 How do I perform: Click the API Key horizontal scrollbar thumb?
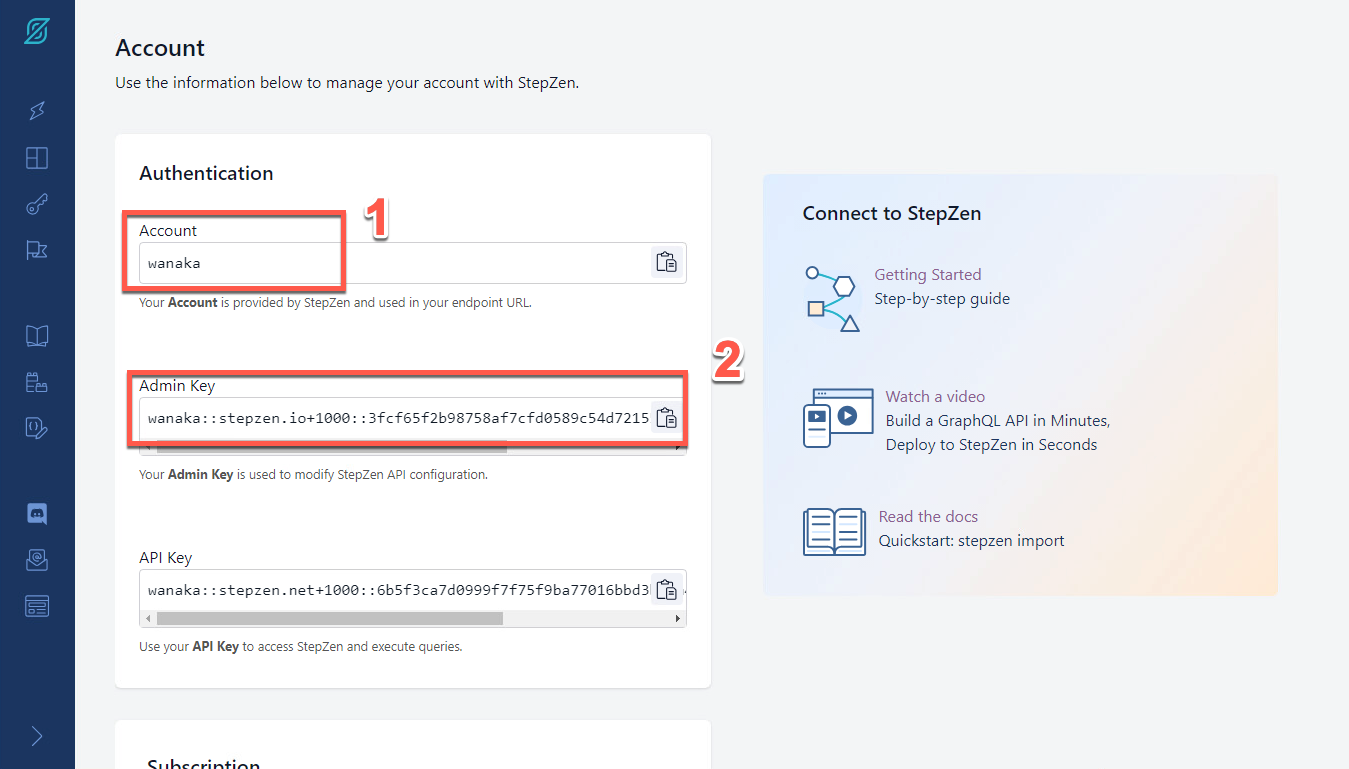pyautogui.click(x=329, y=619)
